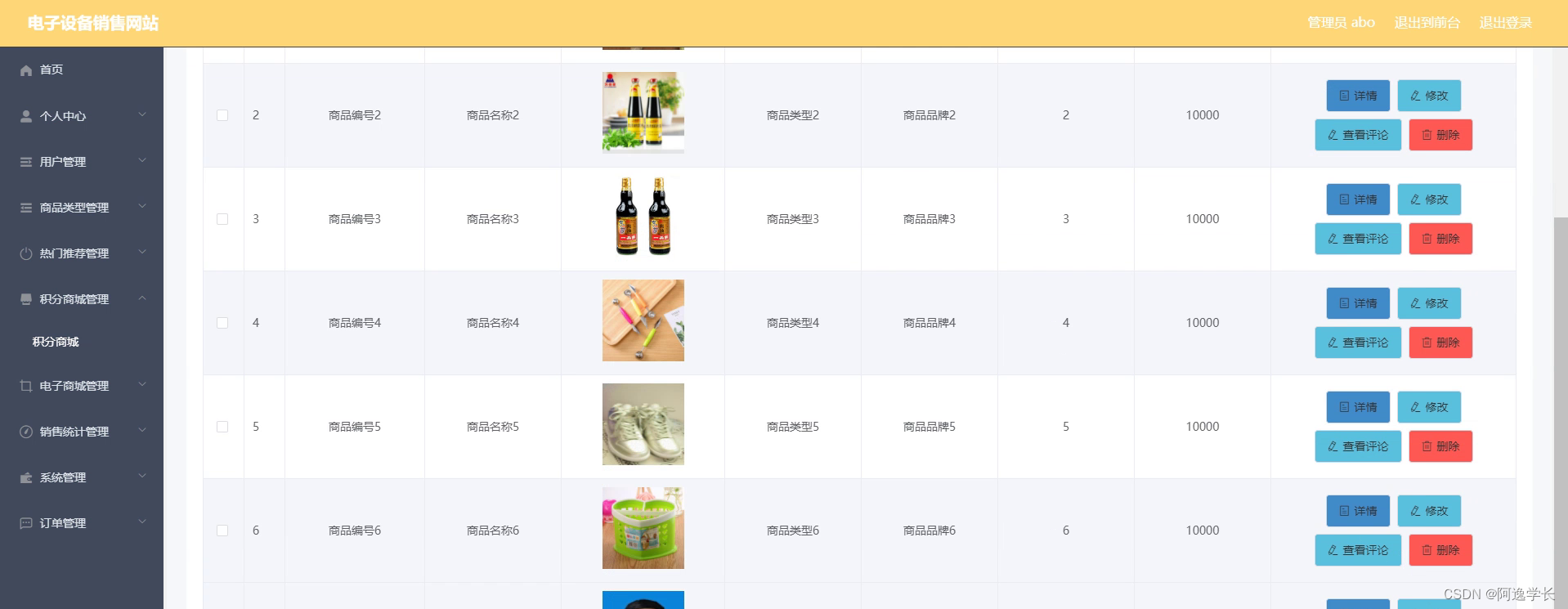Click 修改 in row 6

[x=1429, y=511]
